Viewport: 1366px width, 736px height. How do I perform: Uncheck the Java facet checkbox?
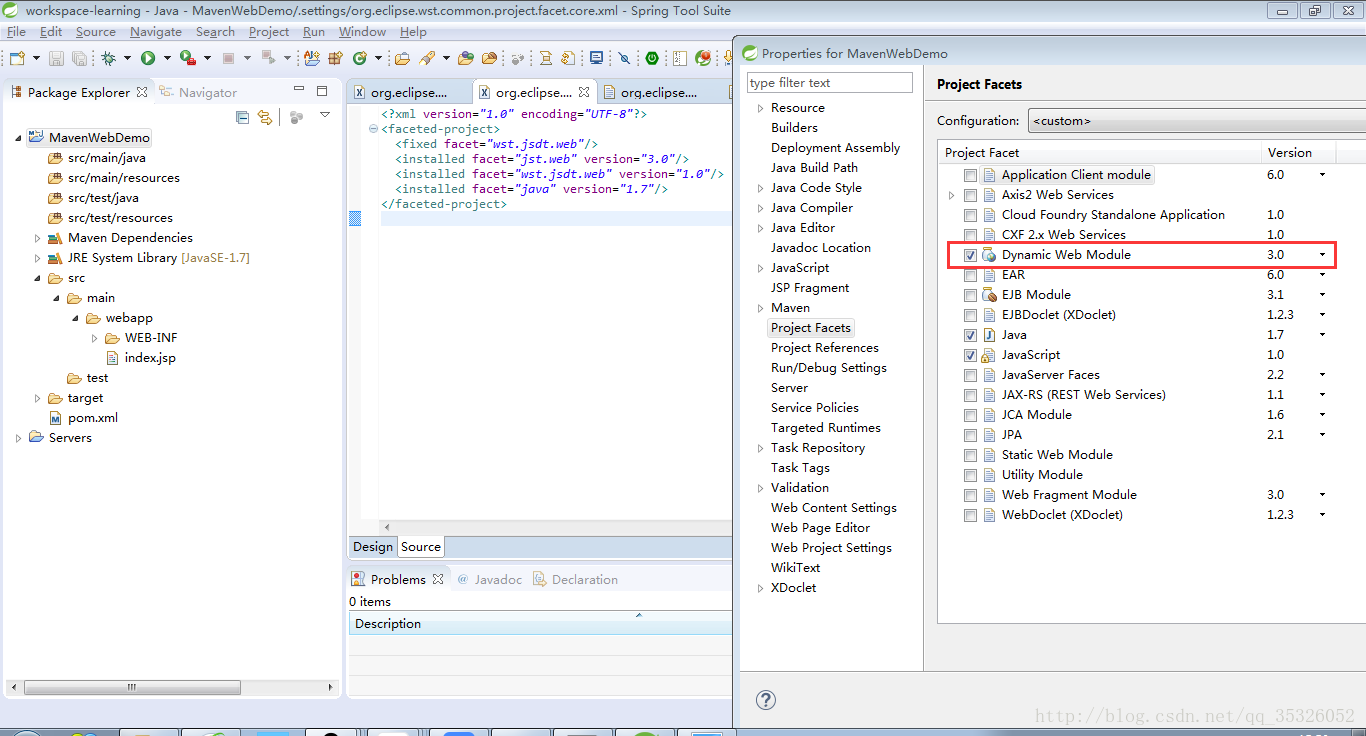(x=970, y=335)
